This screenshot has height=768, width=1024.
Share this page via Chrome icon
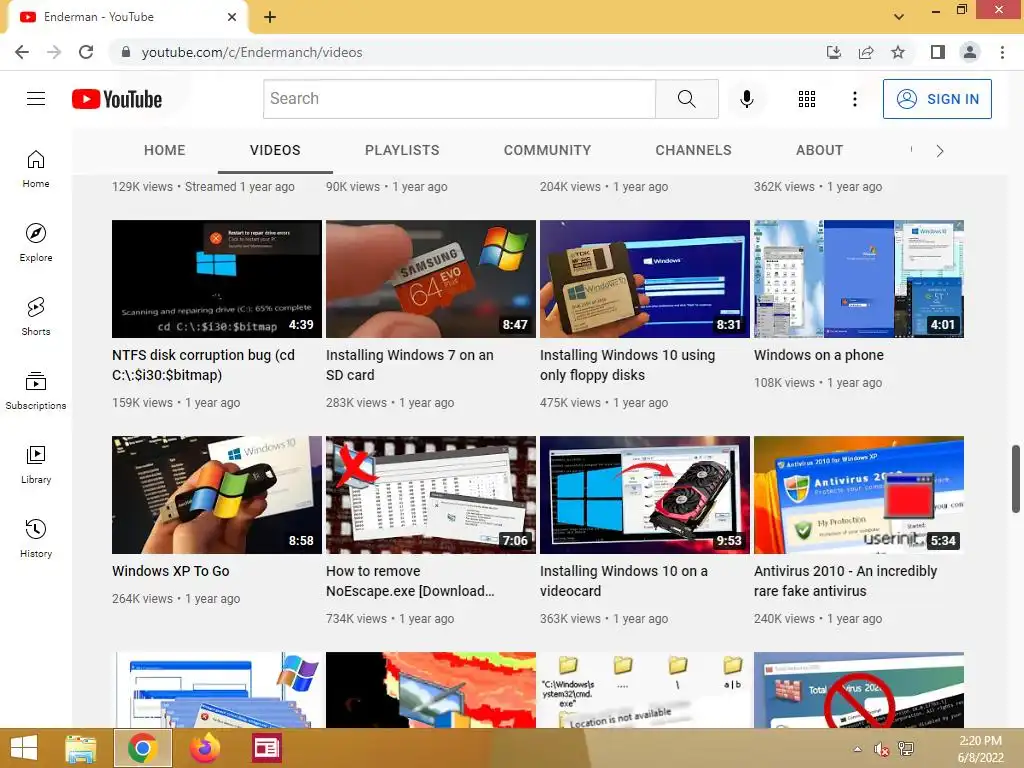point(866,52)
